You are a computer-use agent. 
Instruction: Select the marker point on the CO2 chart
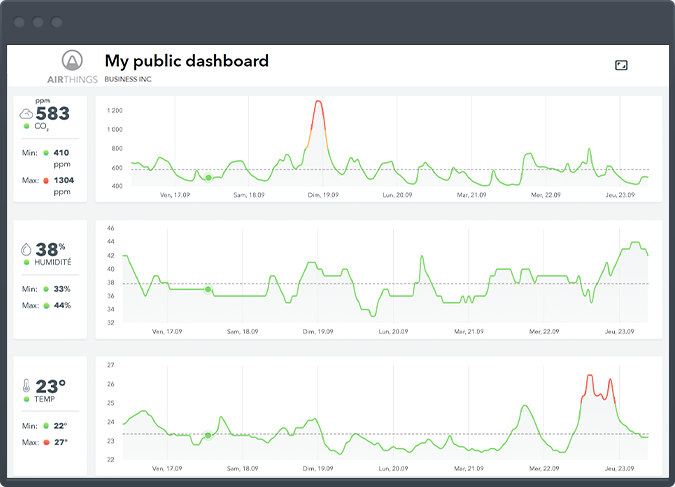(x=208, y=177)
